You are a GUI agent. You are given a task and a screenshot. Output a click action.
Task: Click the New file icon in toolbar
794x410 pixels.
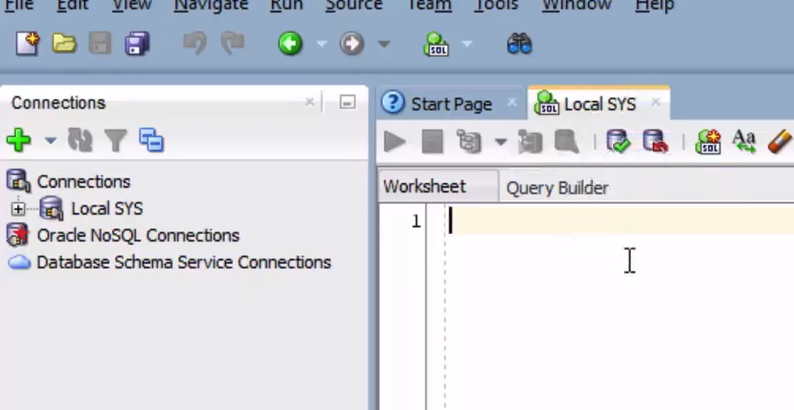point(27,44)
